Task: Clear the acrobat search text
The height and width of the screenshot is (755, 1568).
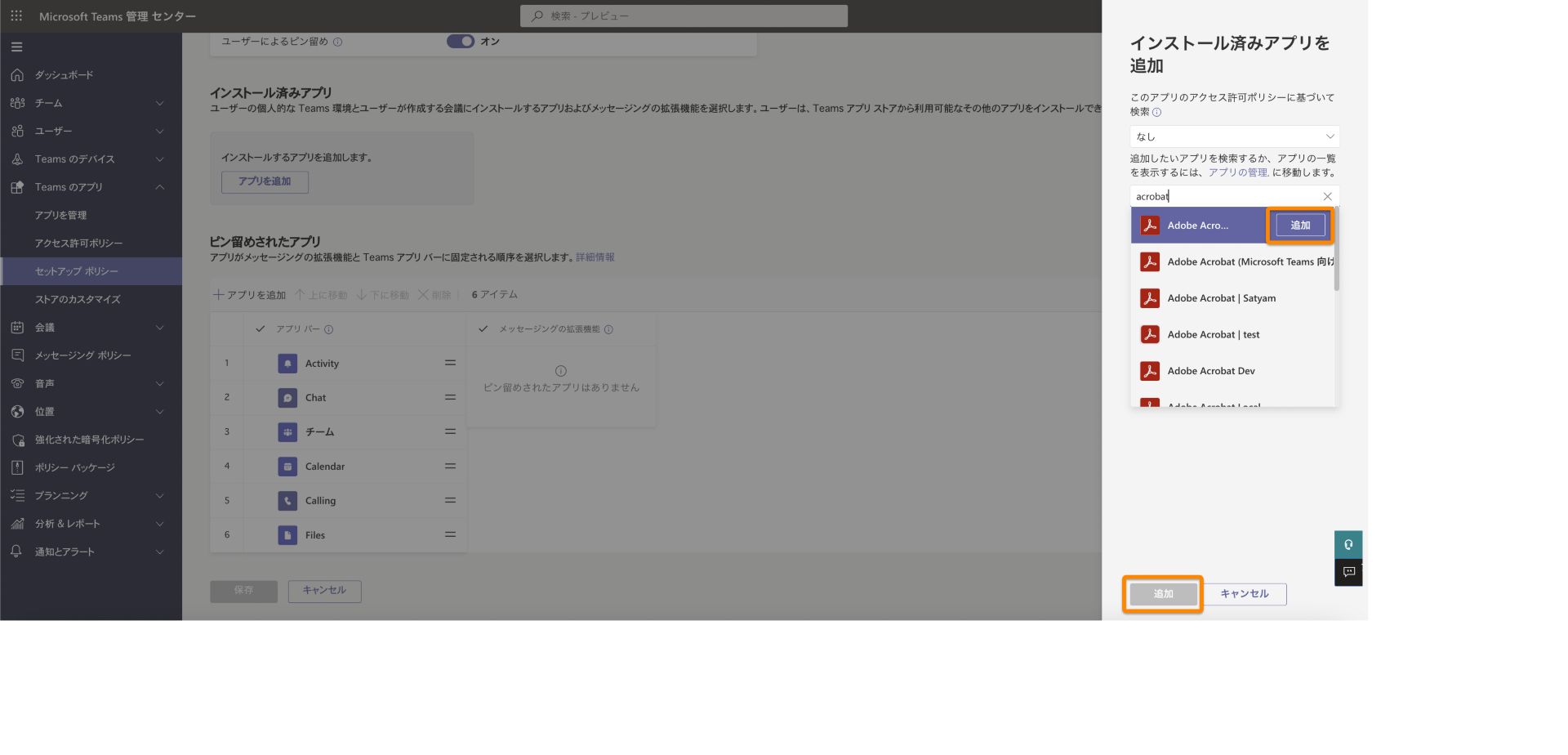Action: pos(1327,196)
